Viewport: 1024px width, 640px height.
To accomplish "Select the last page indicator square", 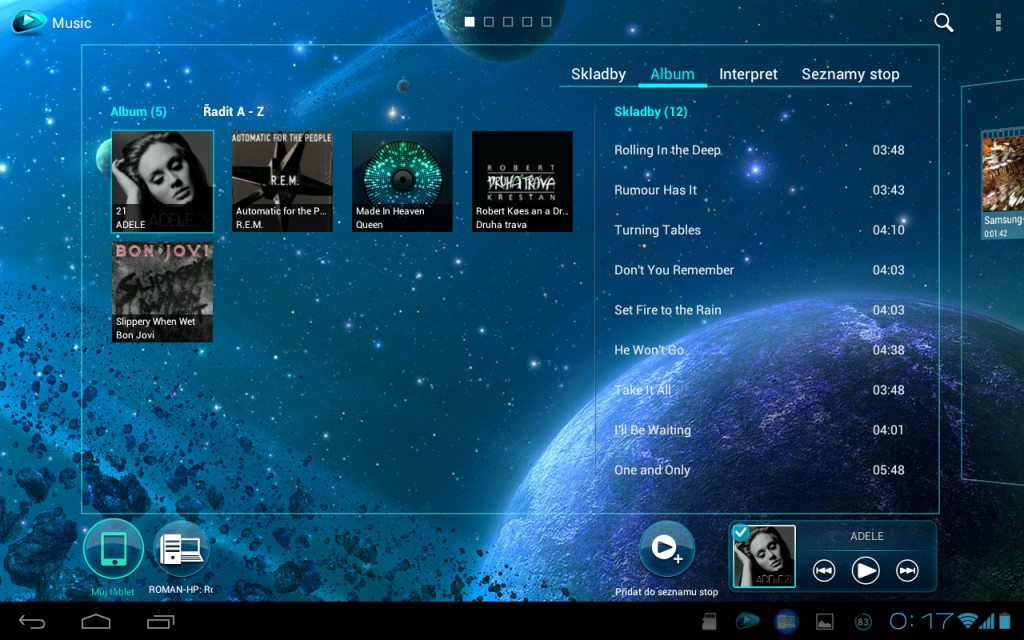I will tap(547, 22).
